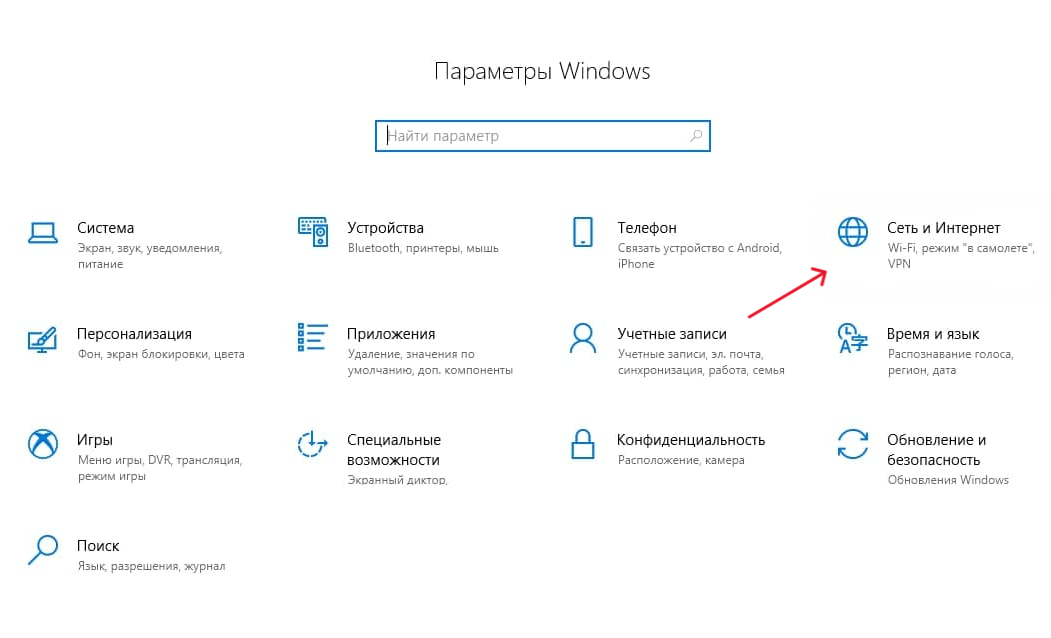Open the Конфиденциальность title
Viewport: 1051px width, 638px height.
(x=690, y=440)
